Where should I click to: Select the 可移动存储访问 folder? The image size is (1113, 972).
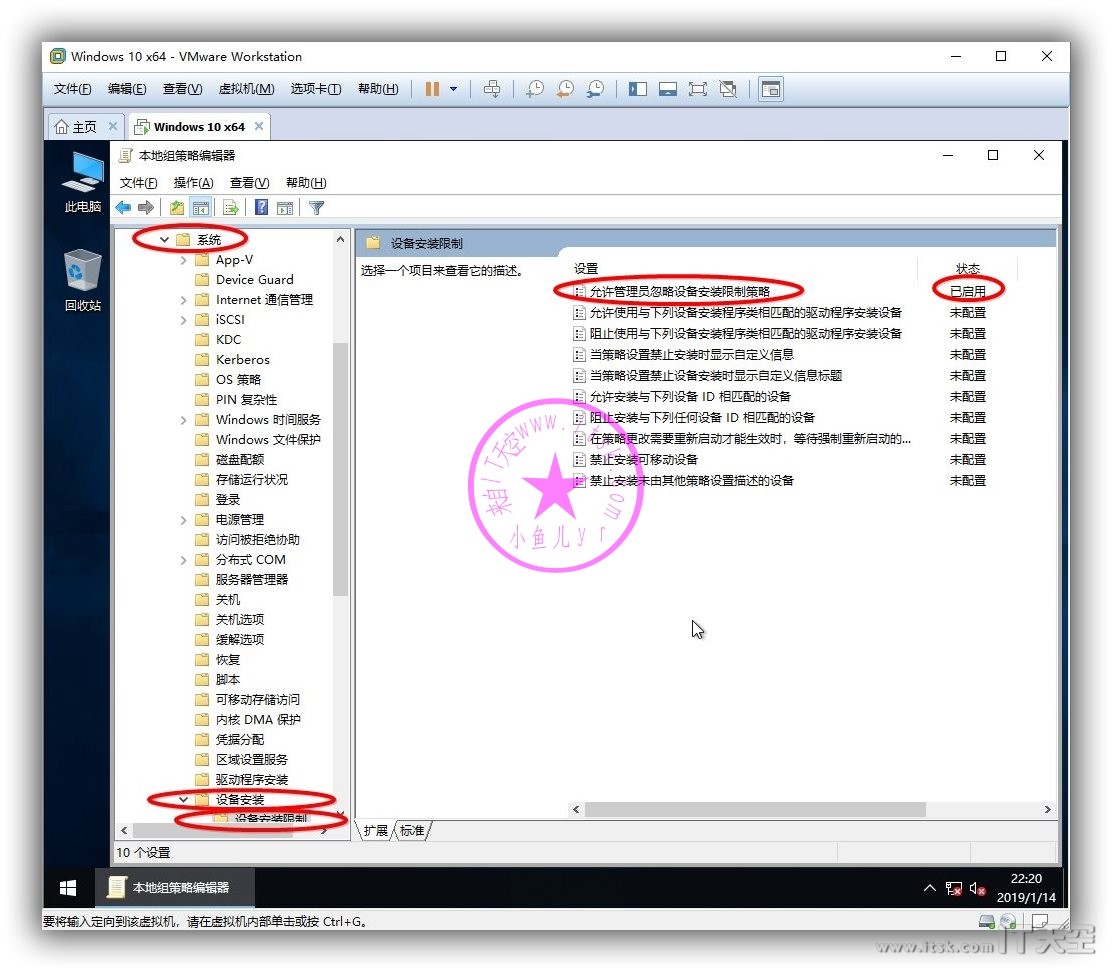tap(257, 699)
